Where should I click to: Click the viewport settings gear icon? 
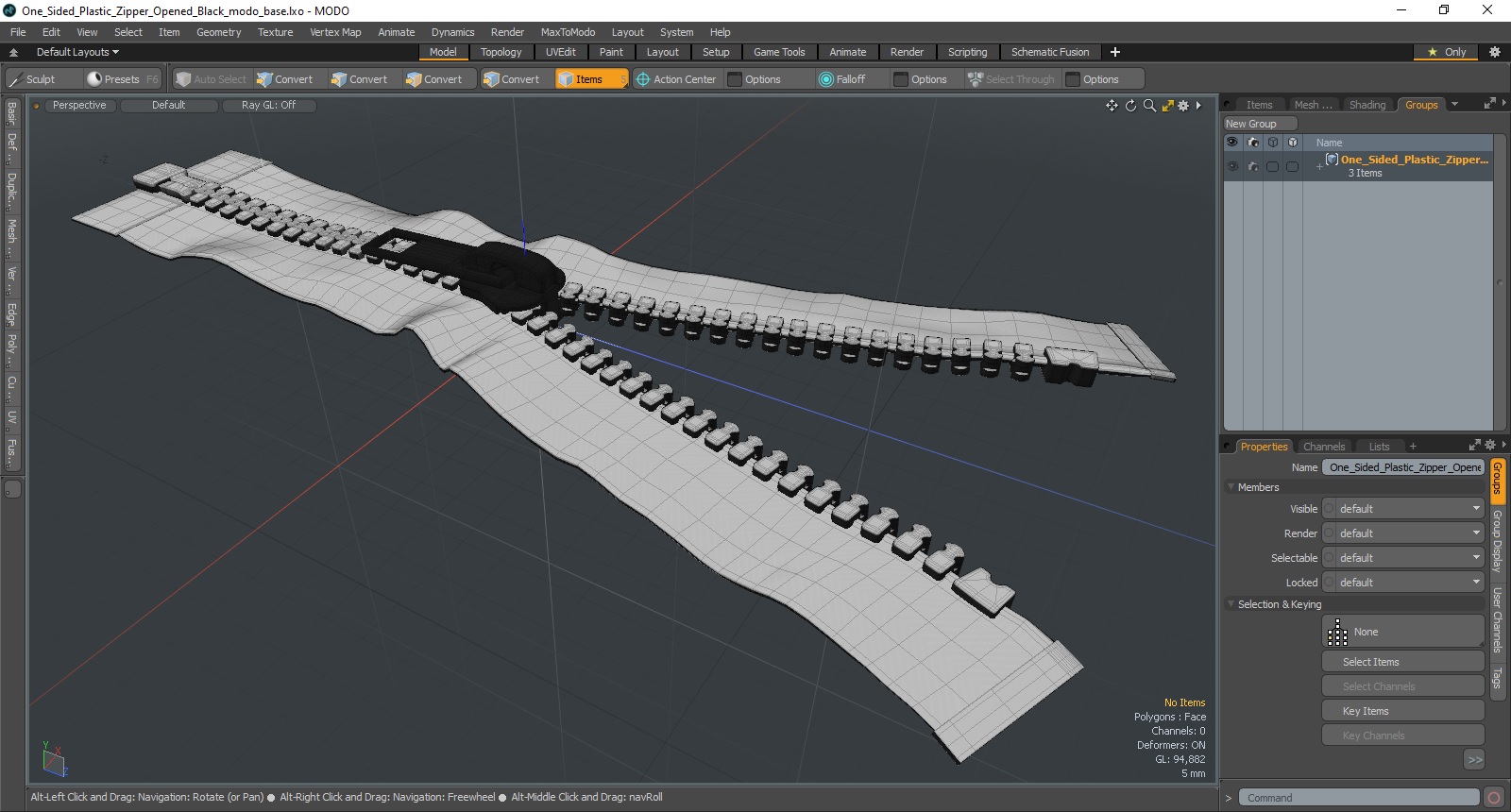click(x=1183, y=106)
